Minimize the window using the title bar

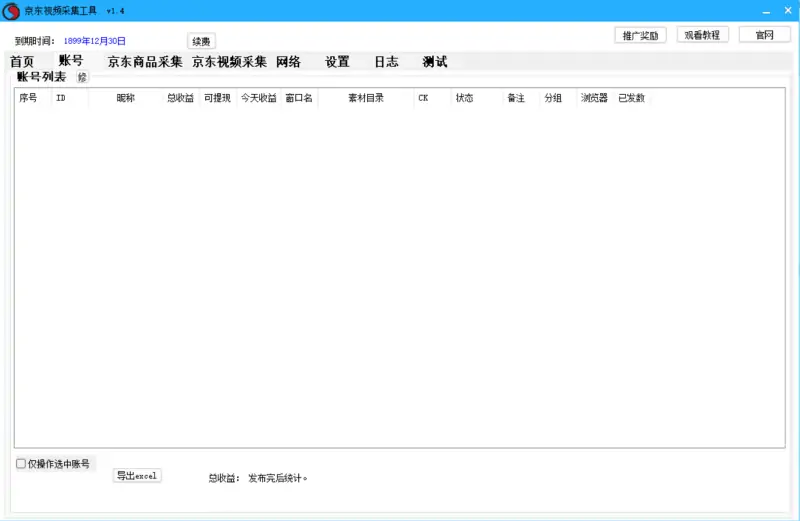click(763, 10)
